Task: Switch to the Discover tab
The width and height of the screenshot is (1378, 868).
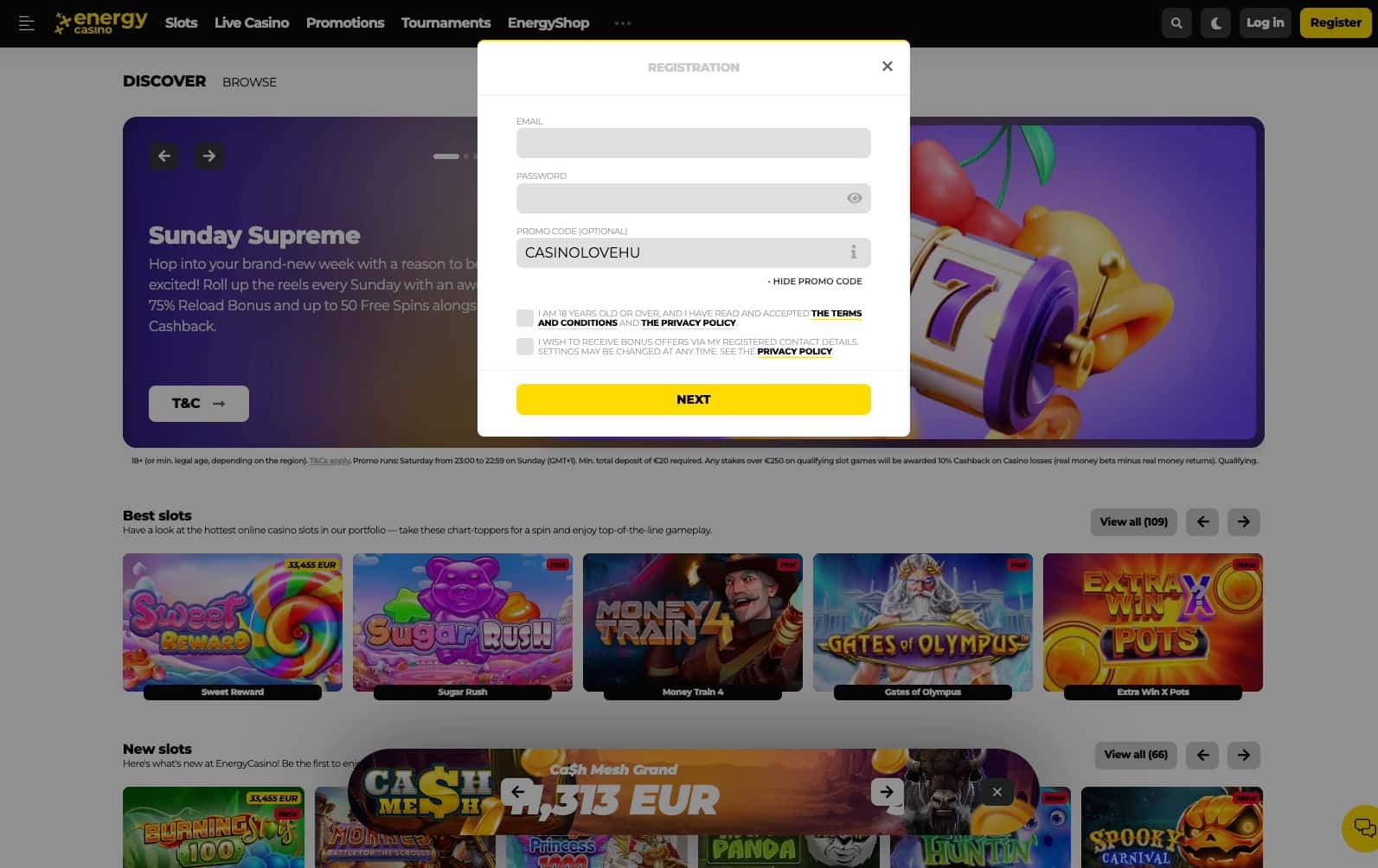Action: [x=164, y=81]
